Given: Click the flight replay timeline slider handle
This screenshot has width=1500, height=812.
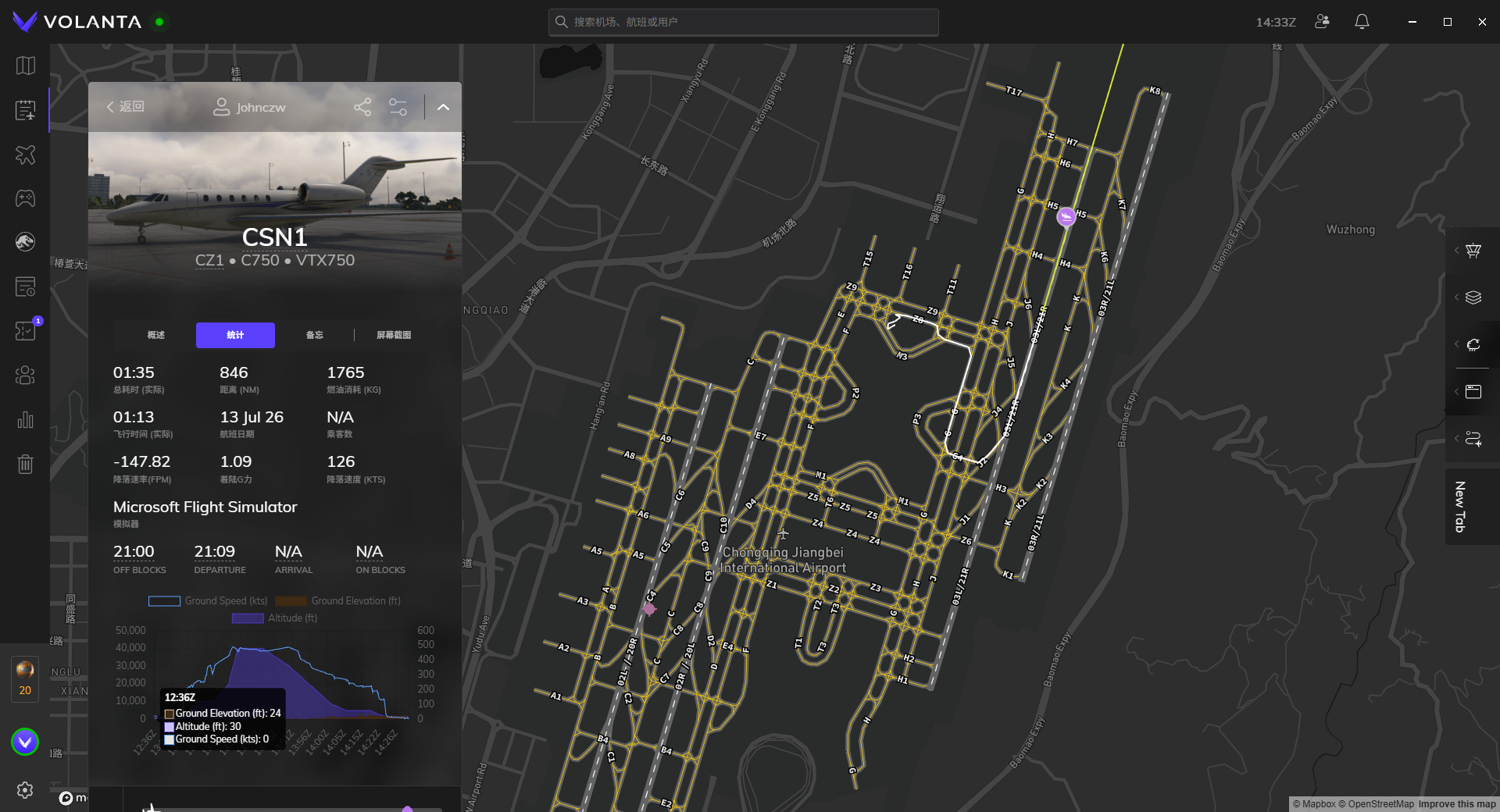Looking at the screenshot, I should tap(407, 809).
